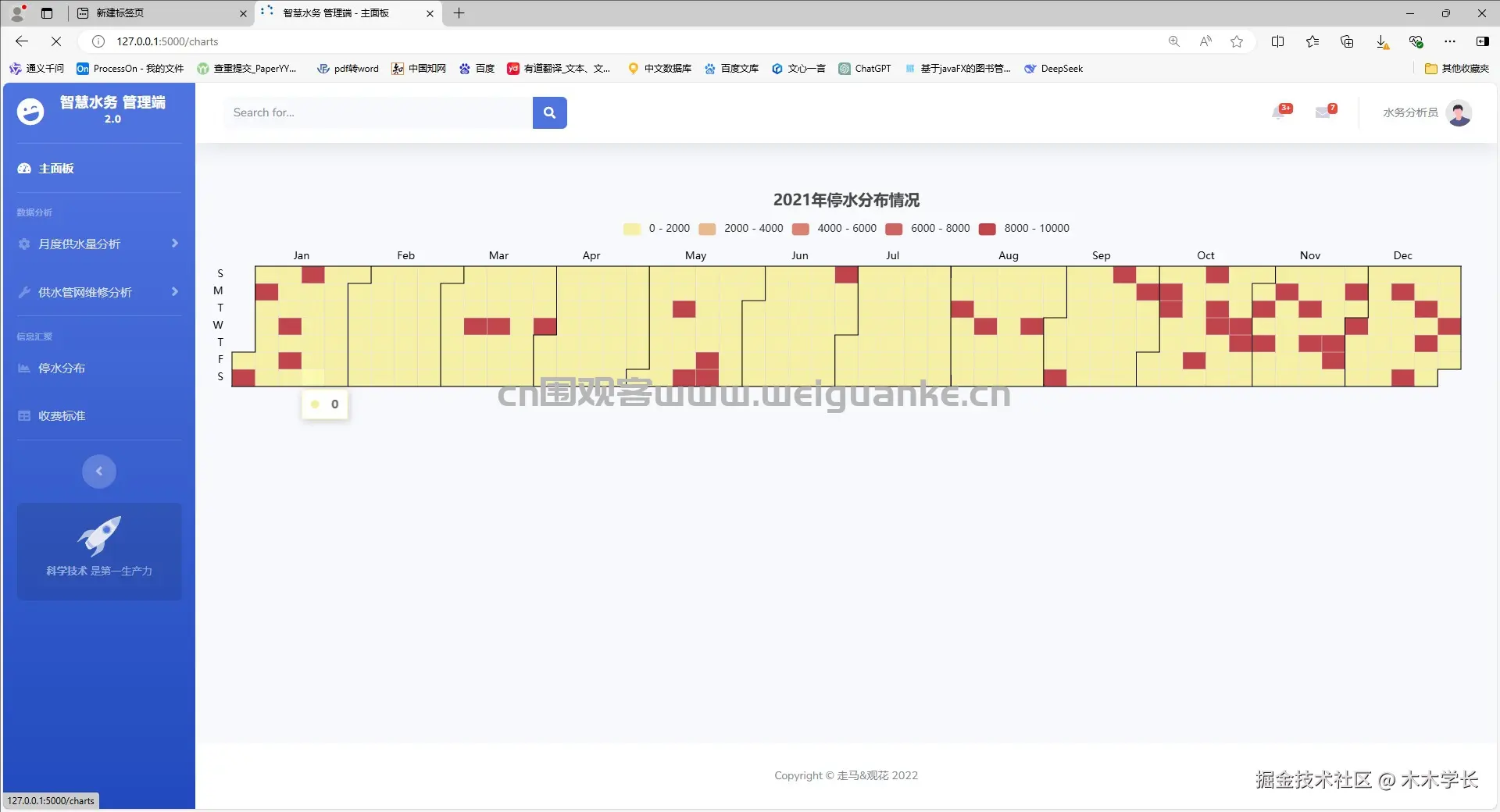Open the alerts bell notification icon
Viewport: 1500px width, 812px height.
click(1280, 112)
